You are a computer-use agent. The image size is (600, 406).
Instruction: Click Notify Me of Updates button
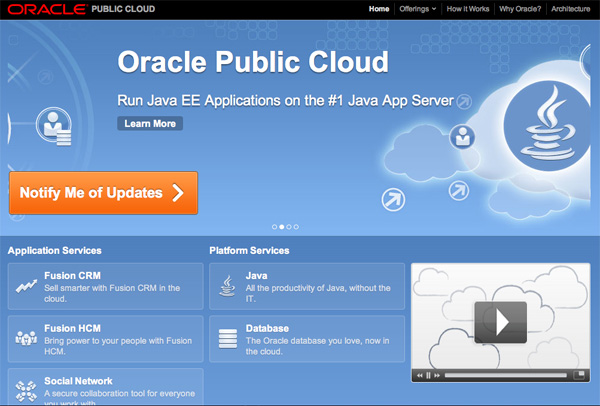click(103, 192)
